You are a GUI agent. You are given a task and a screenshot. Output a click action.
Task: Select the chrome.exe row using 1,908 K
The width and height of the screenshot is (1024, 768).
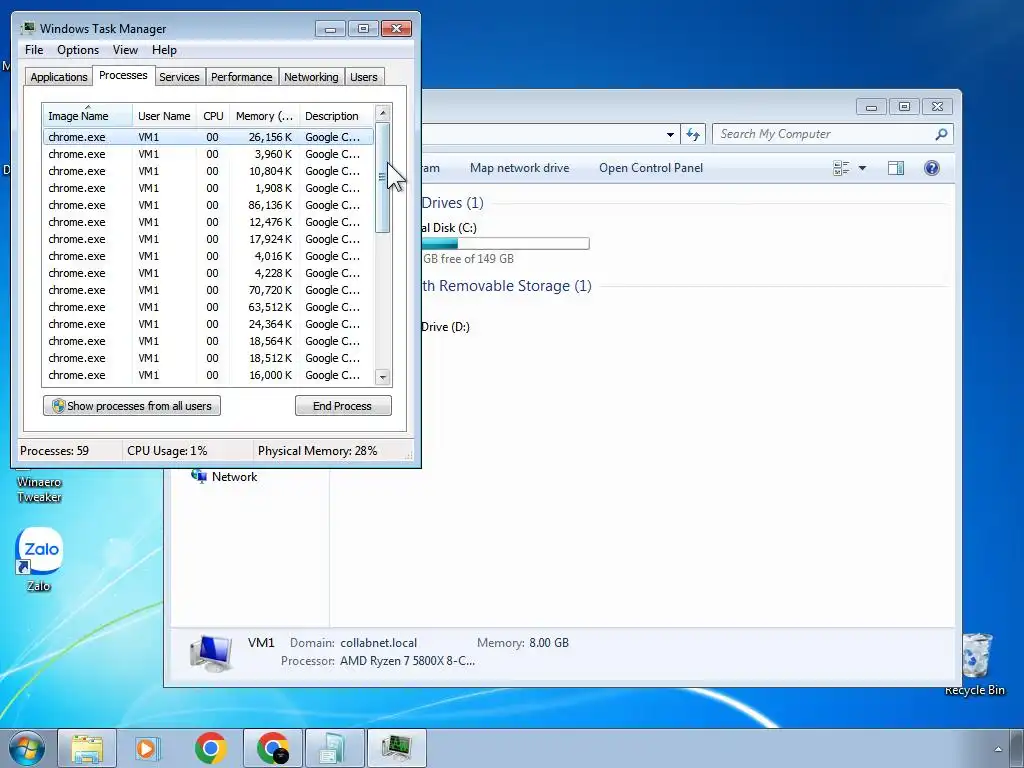(208, 188)
